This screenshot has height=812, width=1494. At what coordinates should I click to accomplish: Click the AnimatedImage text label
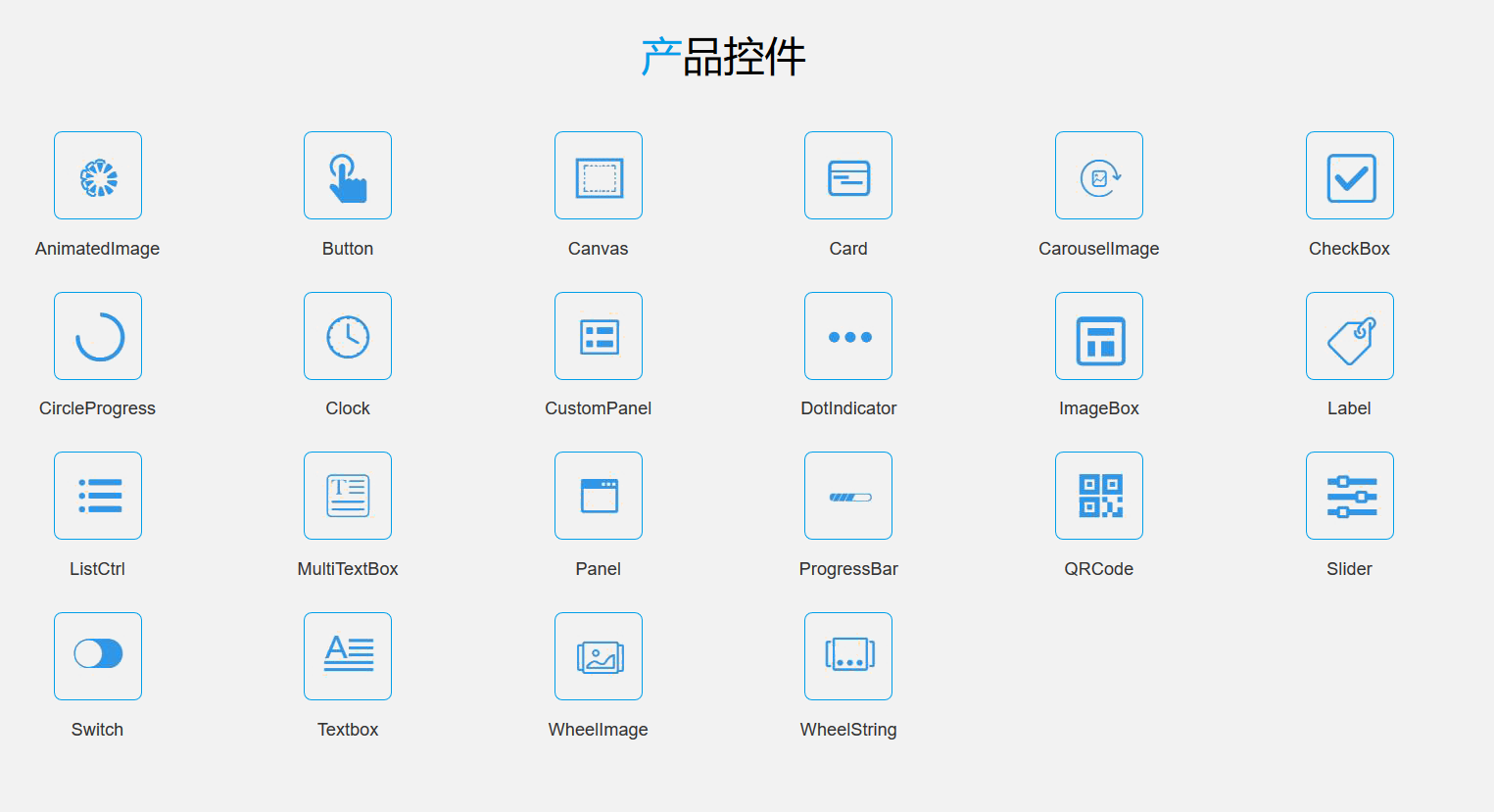point(97,249)
